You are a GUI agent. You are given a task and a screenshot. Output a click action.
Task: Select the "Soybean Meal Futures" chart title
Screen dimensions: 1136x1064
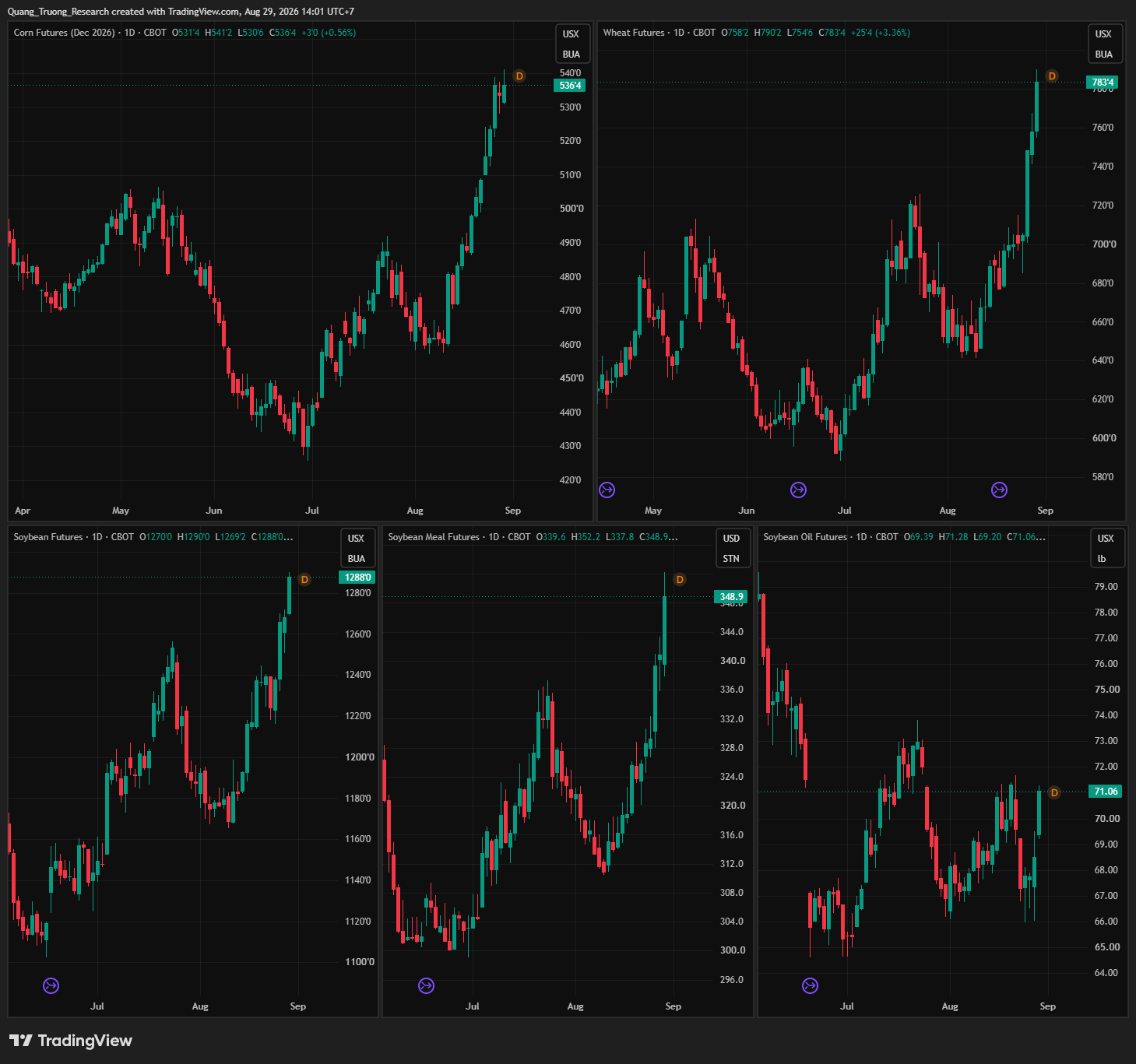tap(434, 537)
